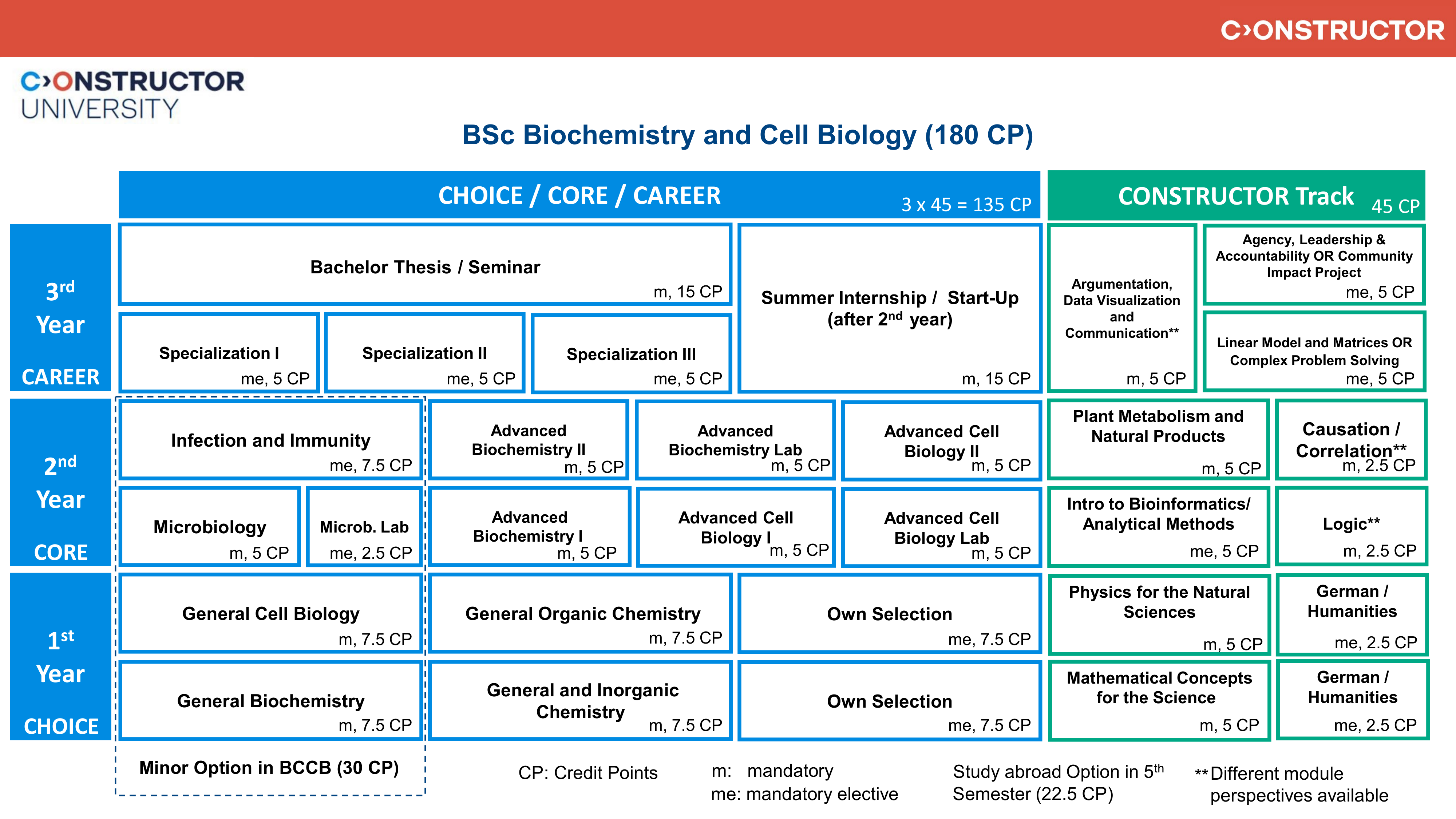Screen dimensions: 1456x819
Task: Click the Microb. Lab module box
Action: tap(364, 527)
